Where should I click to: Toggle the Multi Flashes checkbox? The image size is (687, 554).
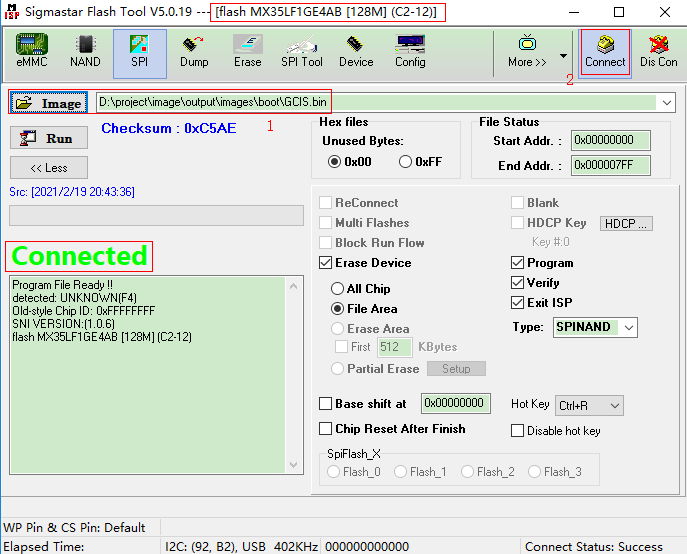coord(325,223)
